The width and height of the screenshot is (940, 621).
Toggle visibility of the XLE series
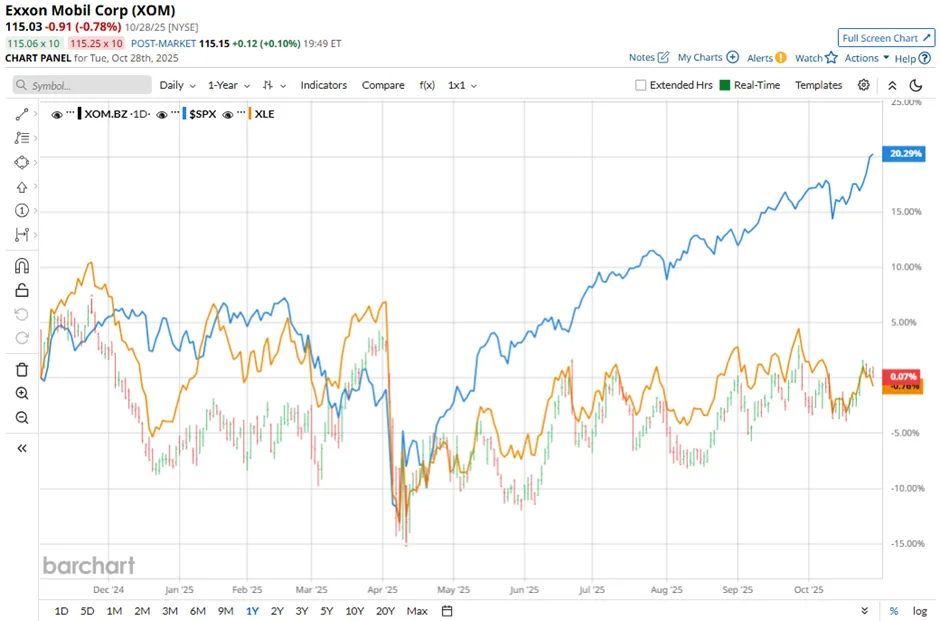pos(226,113)
